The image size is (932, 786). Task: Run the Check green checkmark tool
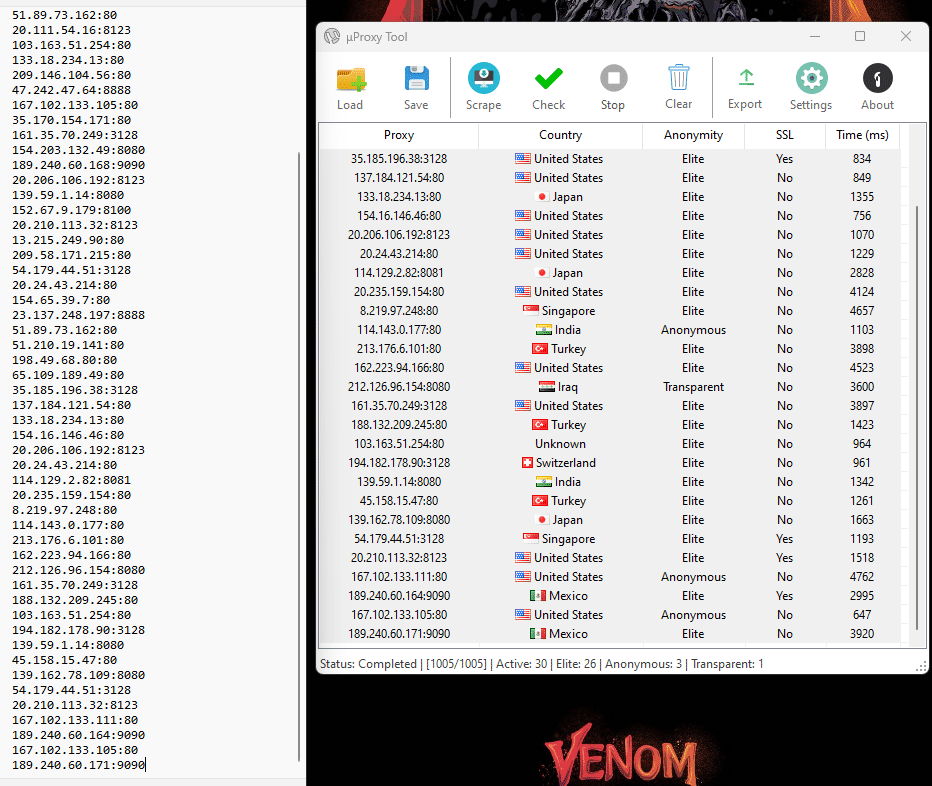[548, 78]
